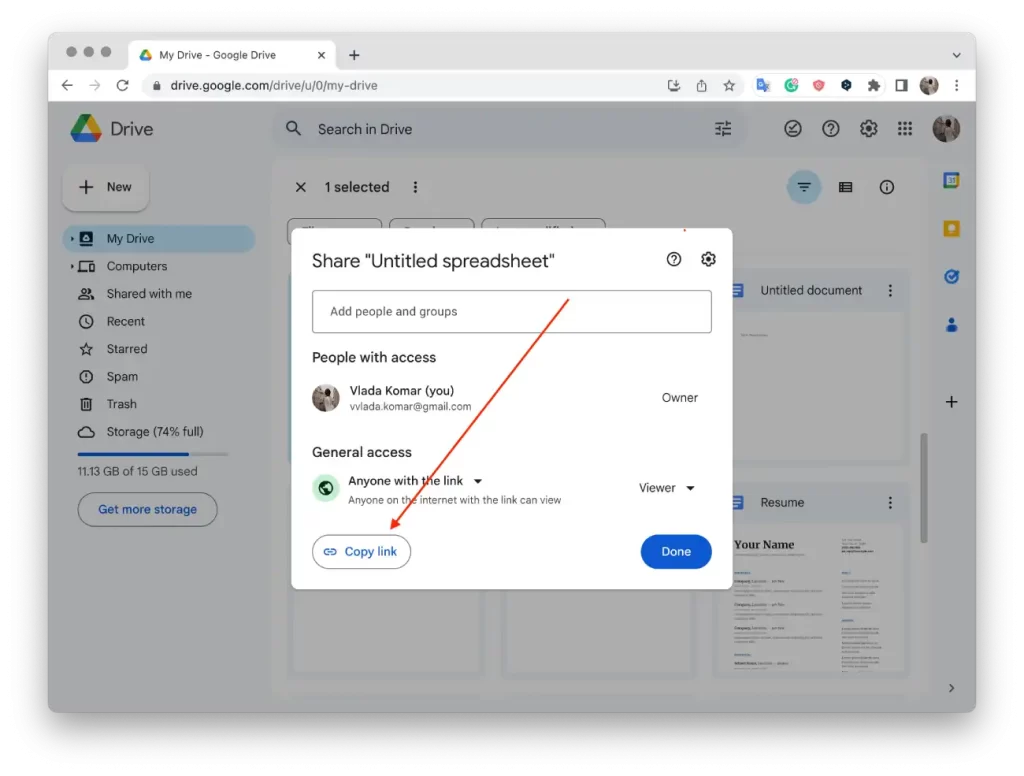Install app download icon in address bar
Screen dimensions: 1024x776
(674, 86)
